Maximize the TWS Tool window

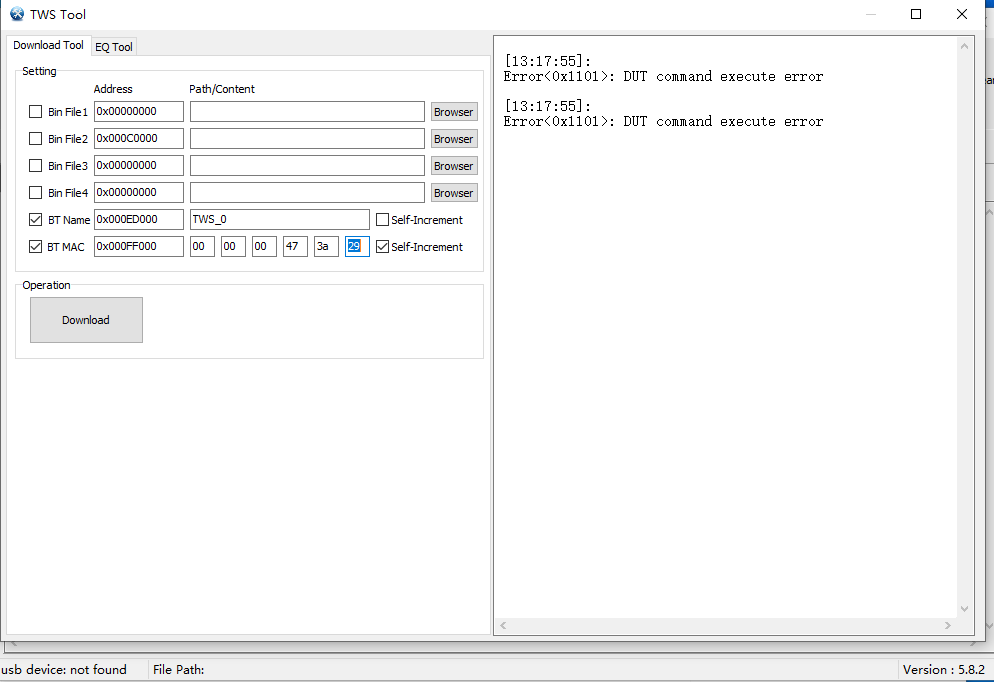916,15
